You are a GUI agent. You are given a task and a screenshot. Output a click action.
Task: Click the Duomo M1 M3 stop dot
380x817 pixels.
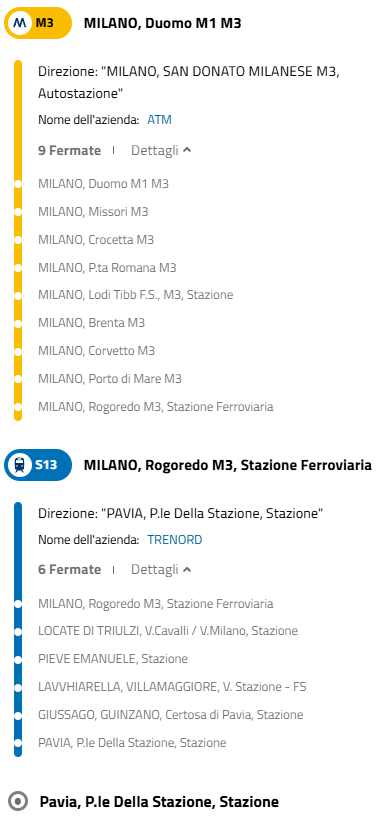(x=18, y=184)
